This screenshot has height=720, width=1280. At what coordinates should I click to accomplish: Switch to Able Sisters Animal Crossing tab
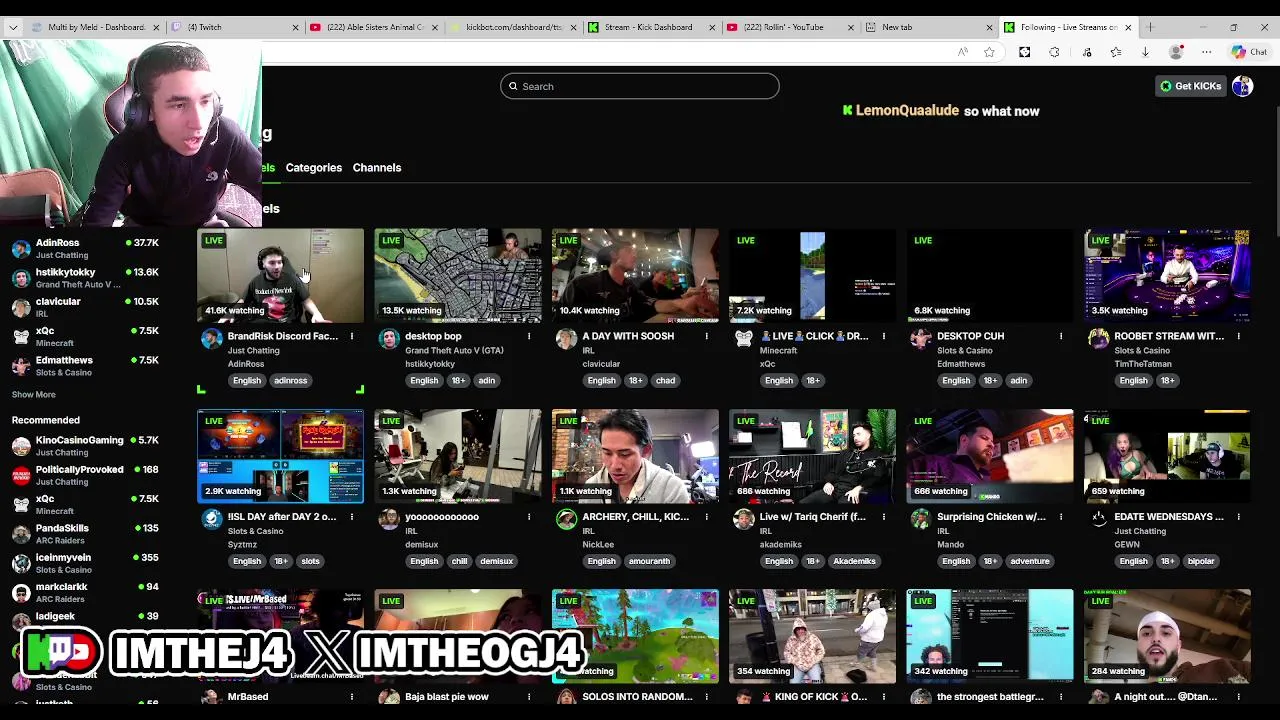372,27
